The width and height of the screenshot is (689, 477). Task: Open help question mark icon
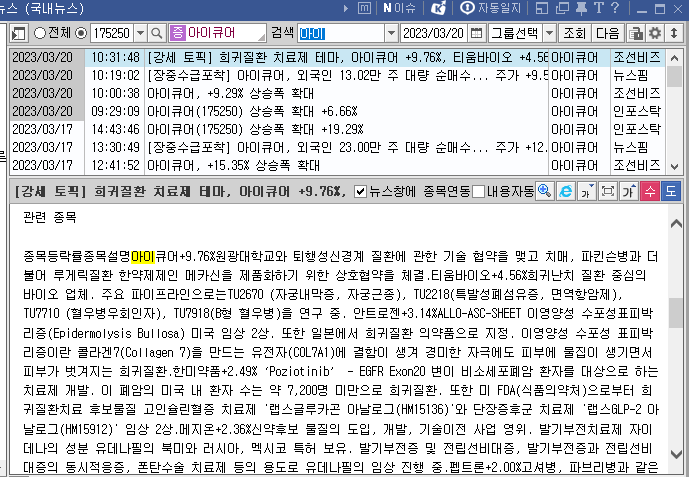pos(615,8)
